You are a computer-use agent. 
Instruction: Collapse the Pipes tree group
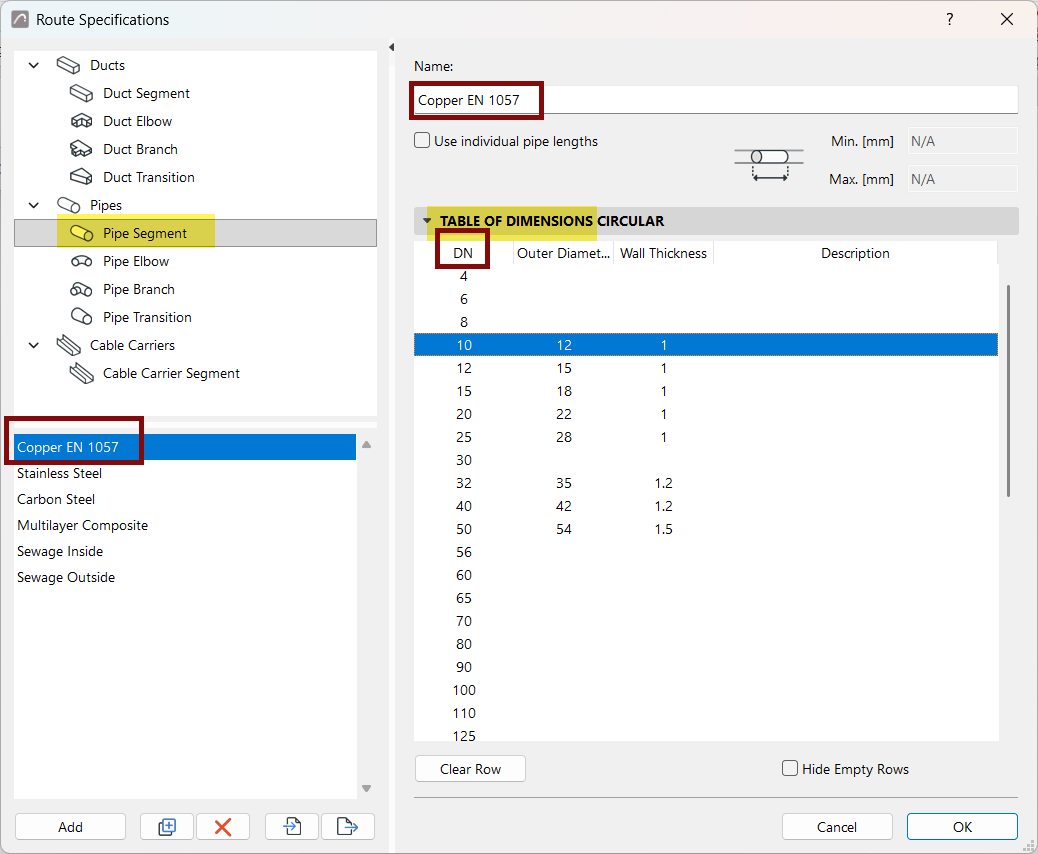[34, 205]
